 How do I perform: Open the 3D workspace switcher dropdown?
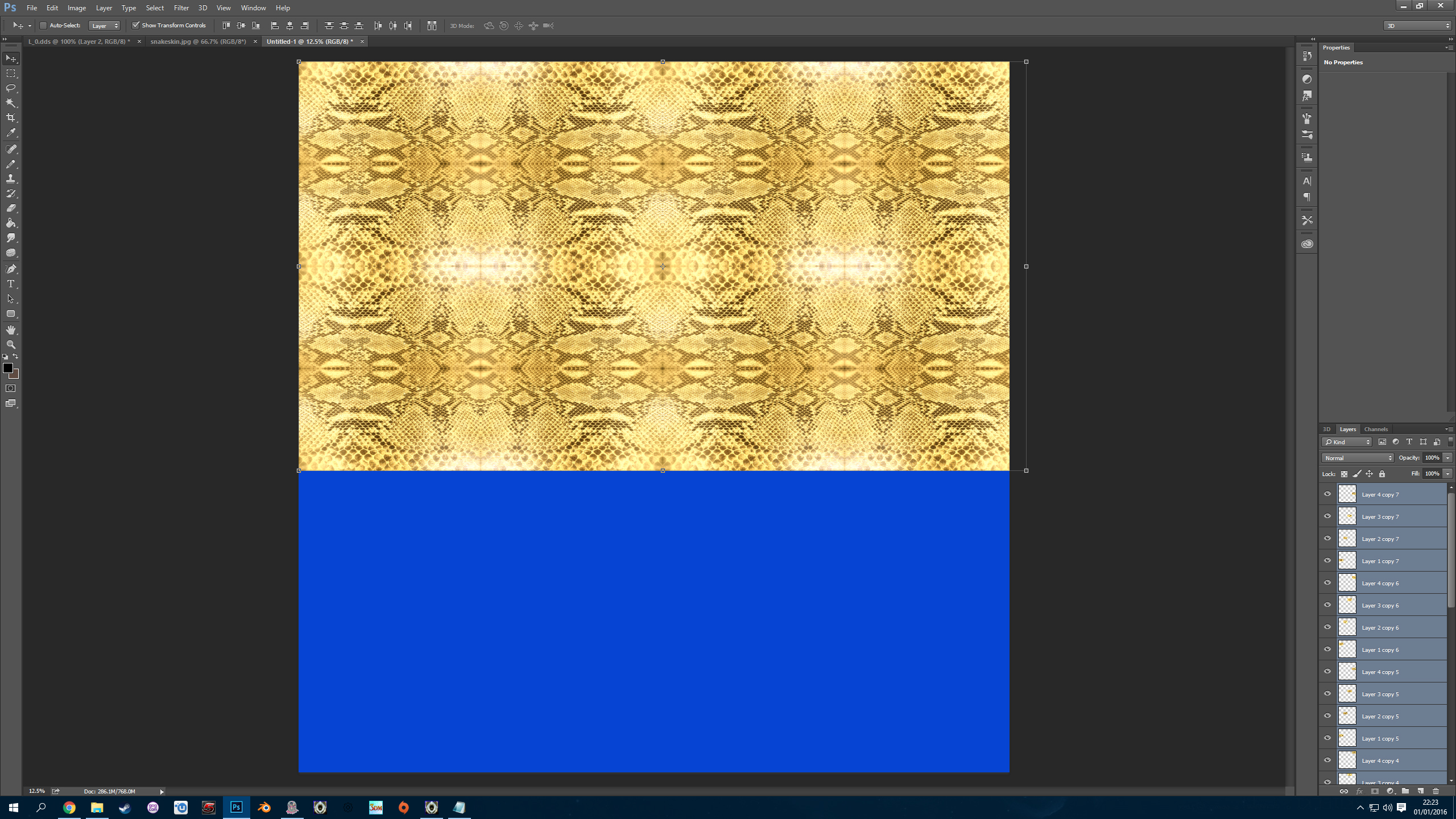[1417, 26]
